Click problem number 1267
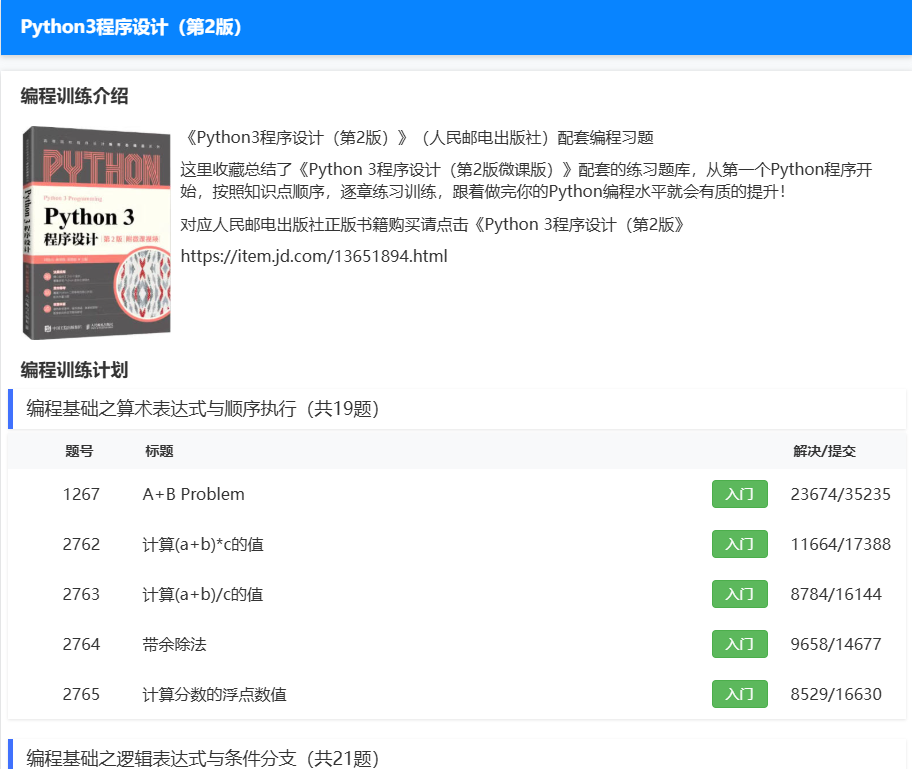This screenshot has height=769, width=912. coord(81,494)
